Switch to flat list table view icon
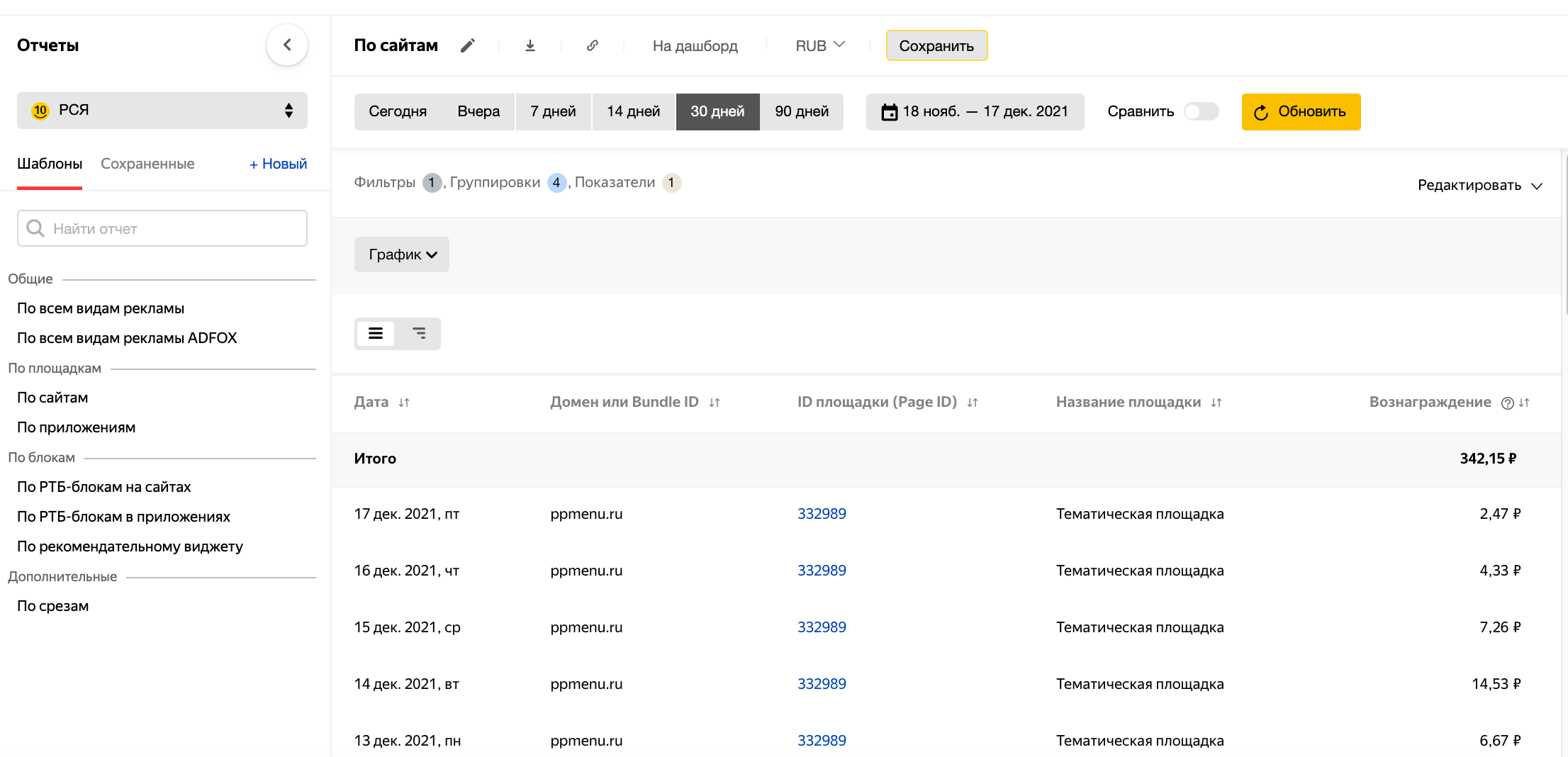The image size is (1568, 757). pyautogui.click(x=376, y=333)
